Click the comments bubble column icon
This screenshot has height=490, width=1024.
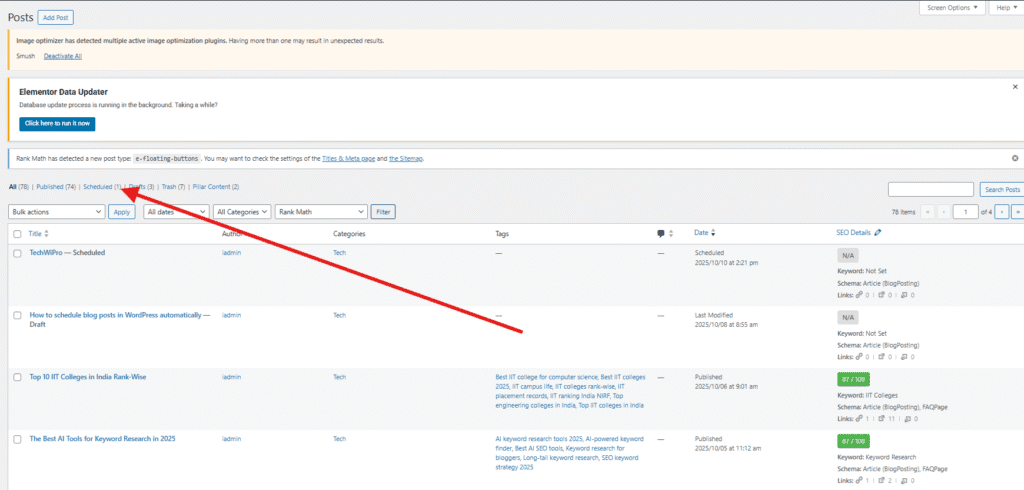pos(661,233)
